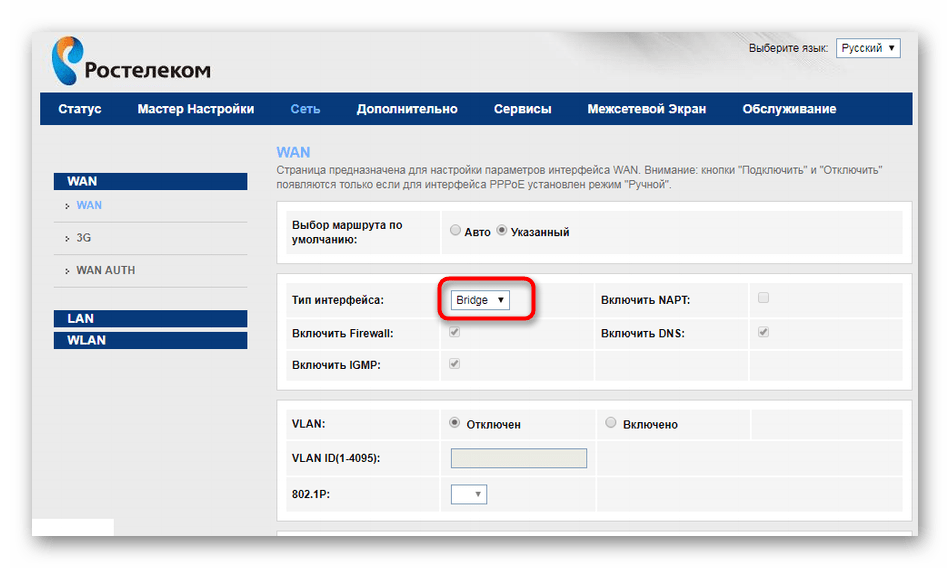Toggle the Включить DNS checkbox
This screenshot has height=568, width=950.
763,332
